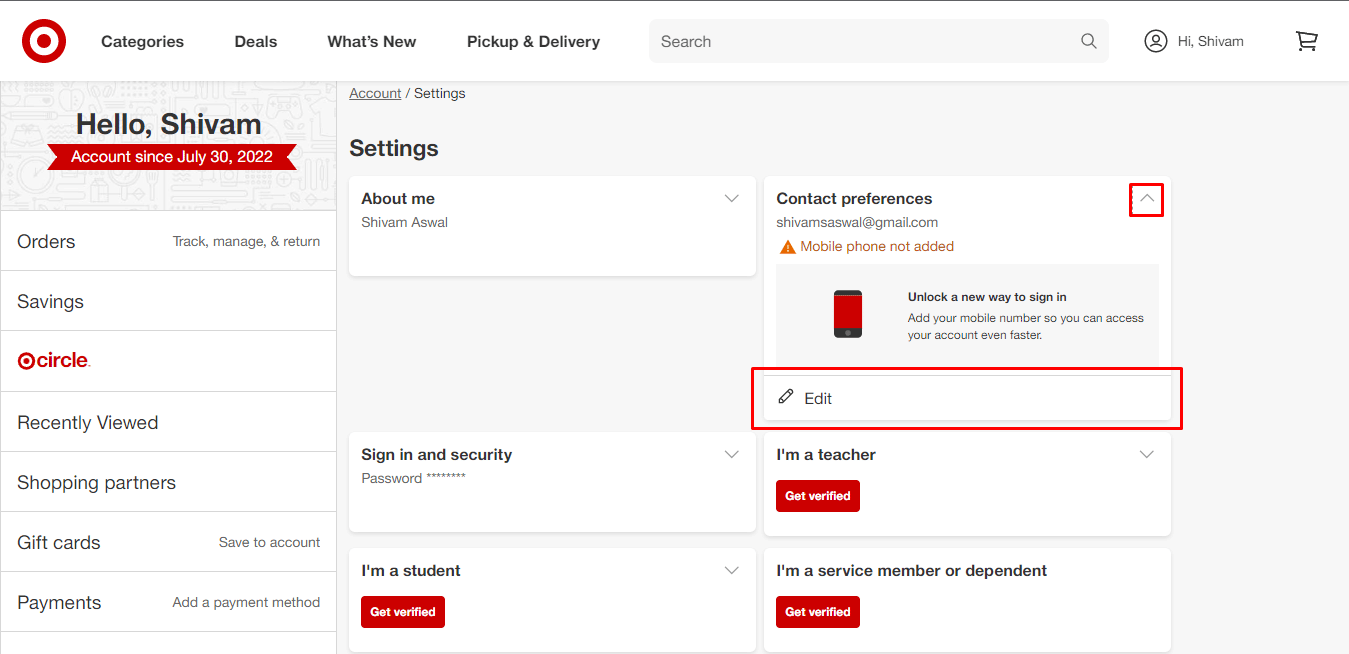Click the shivamsaswal@gmail.com email text

[857, 222]
